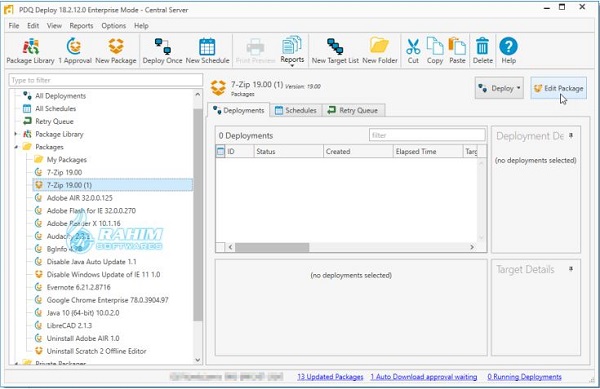Pin the Deployment Details panel
600x389 pixels.
pyautogui.click(x=571, y=135)
